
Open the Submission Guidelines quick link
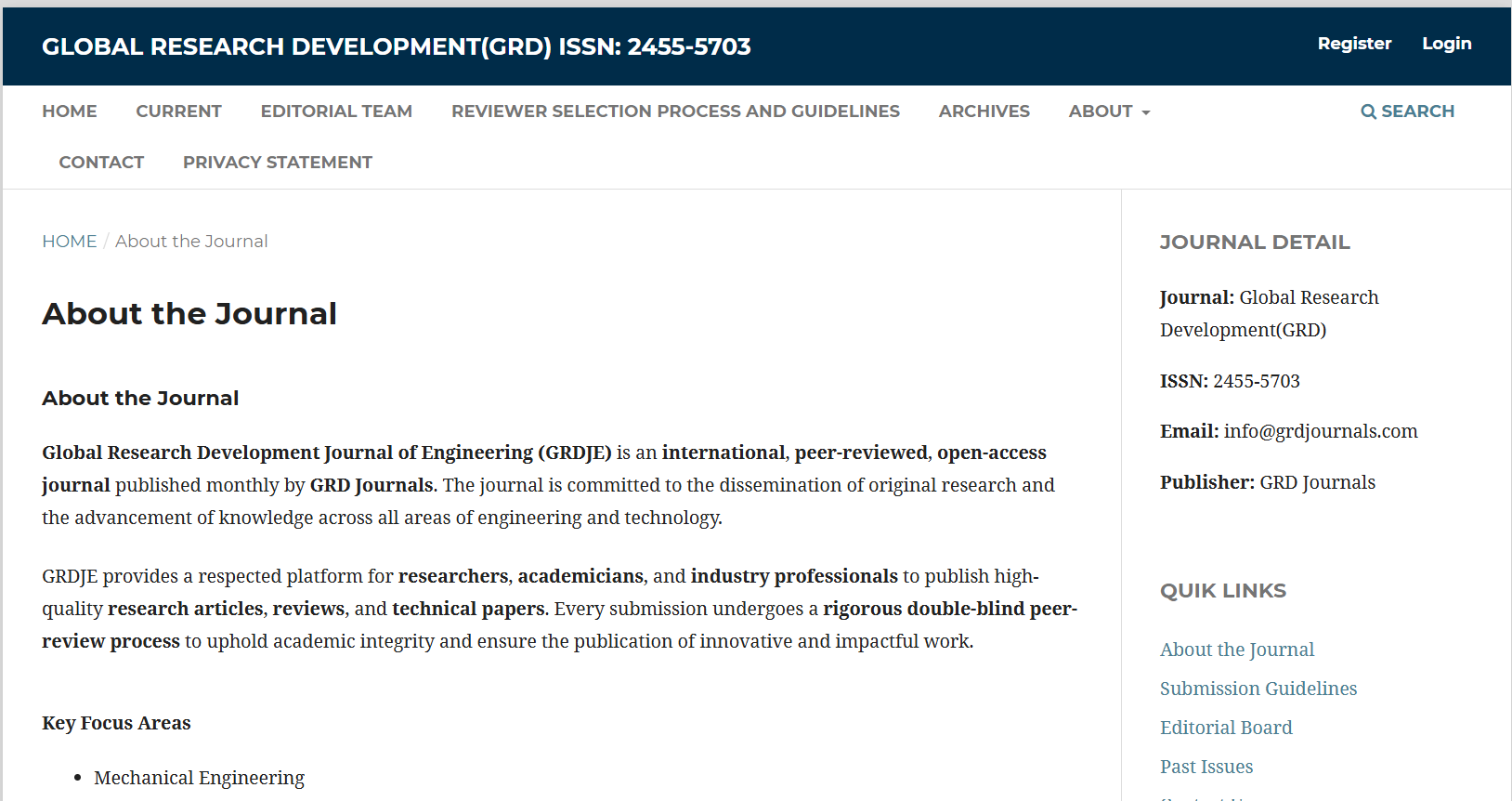tap(1258, 689)
